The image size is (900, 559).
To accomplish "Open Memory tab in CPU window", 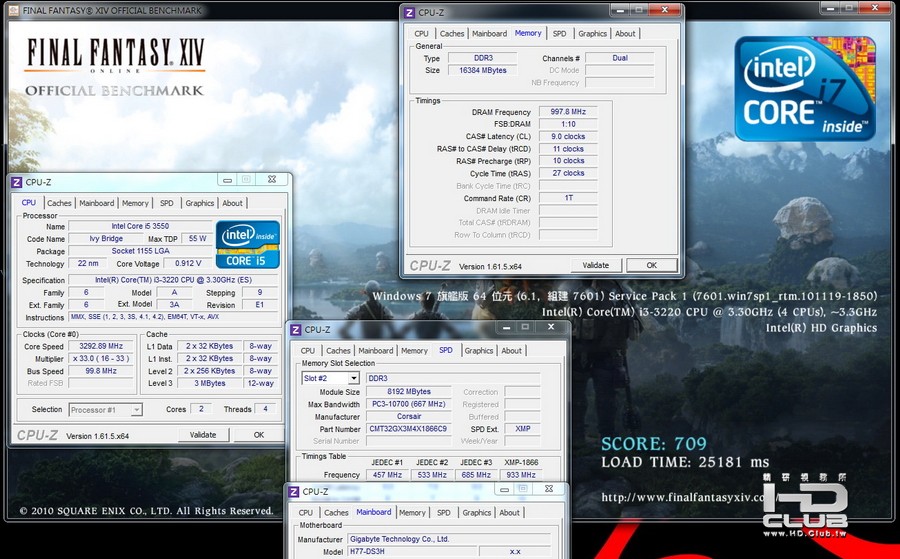I will (x=135, y=203).
